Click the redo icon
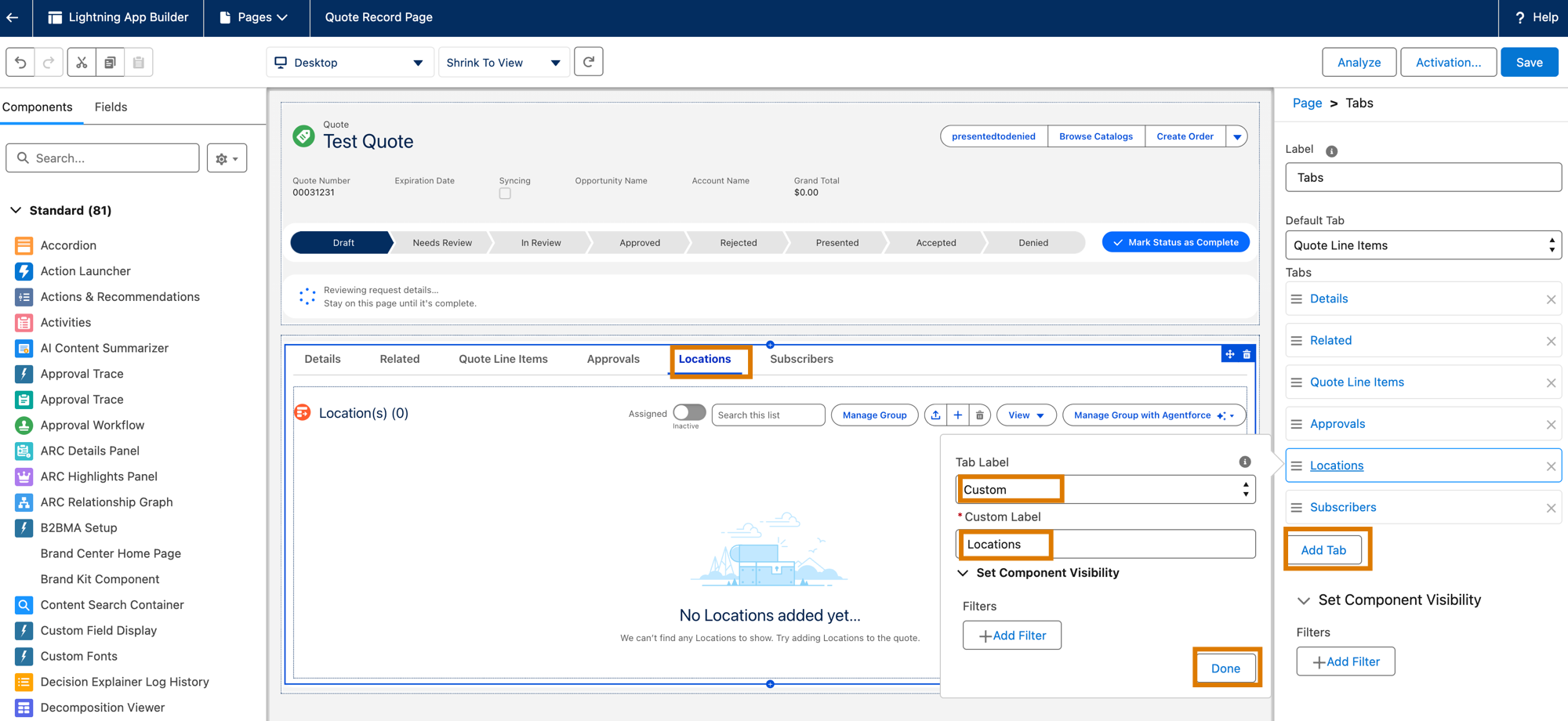Image resolution: width=1568 pixels, height=721 pixels. [49, 62]
